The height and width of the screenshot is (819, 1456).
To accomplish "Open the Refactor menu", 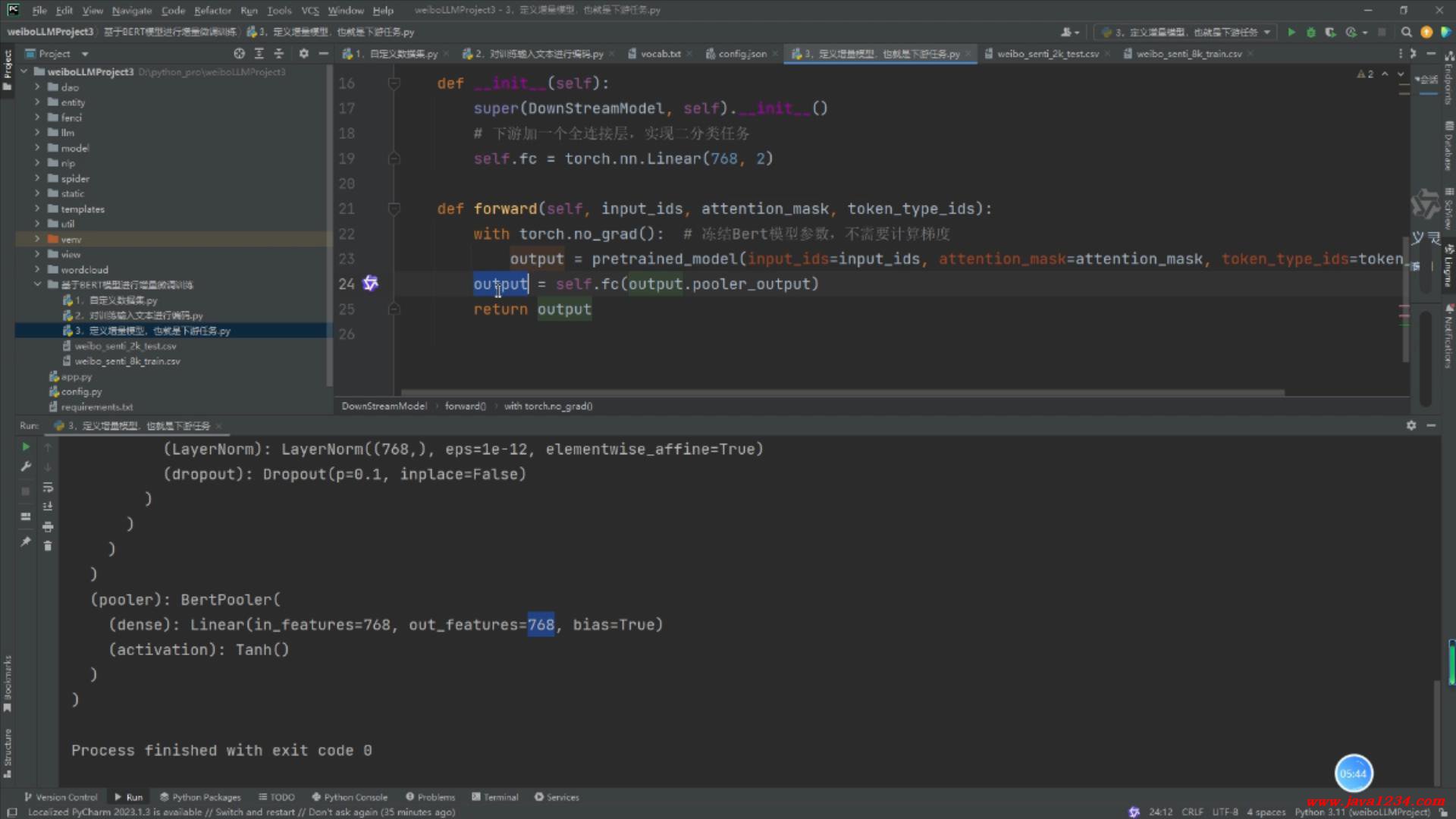I will [x=212, y=11].
